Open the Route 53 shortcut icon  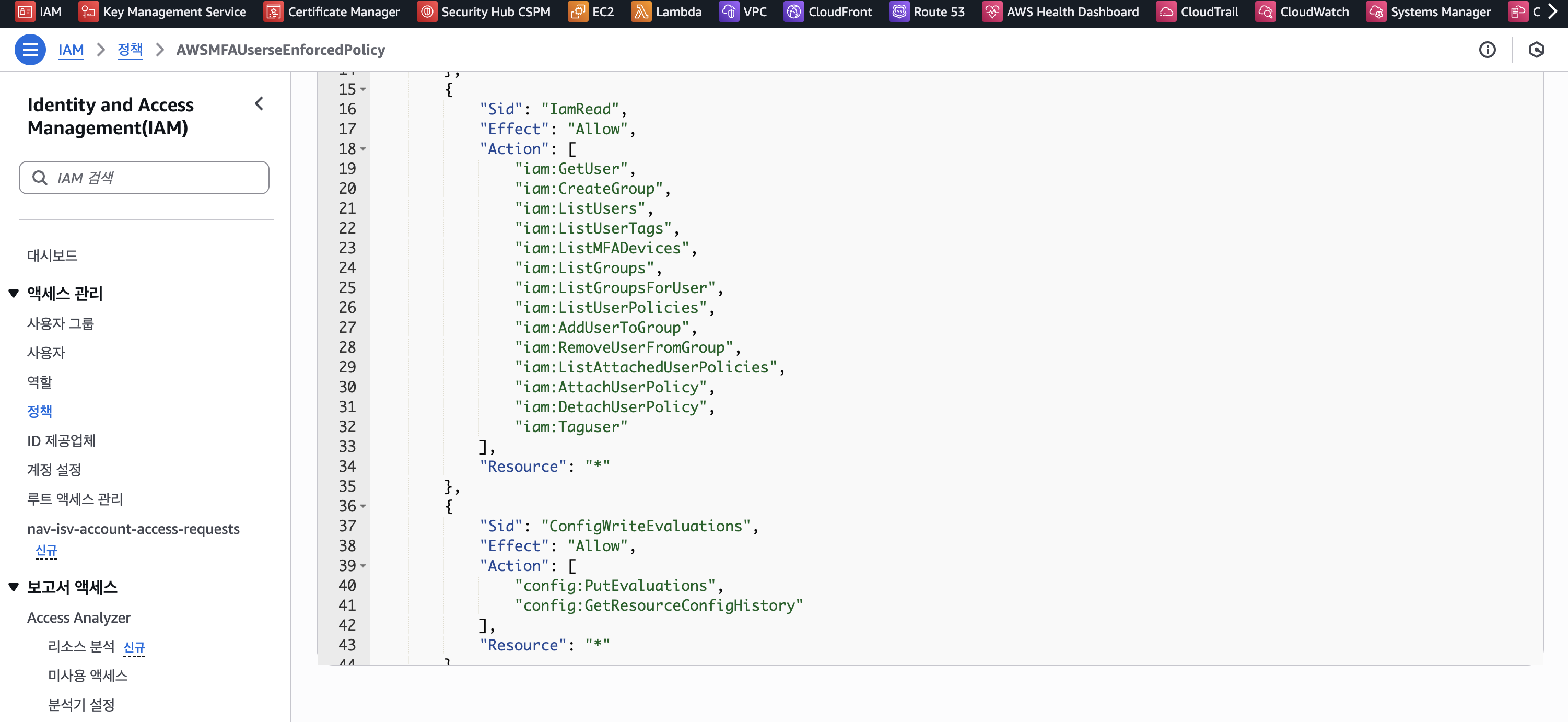(x=899, y=11)
